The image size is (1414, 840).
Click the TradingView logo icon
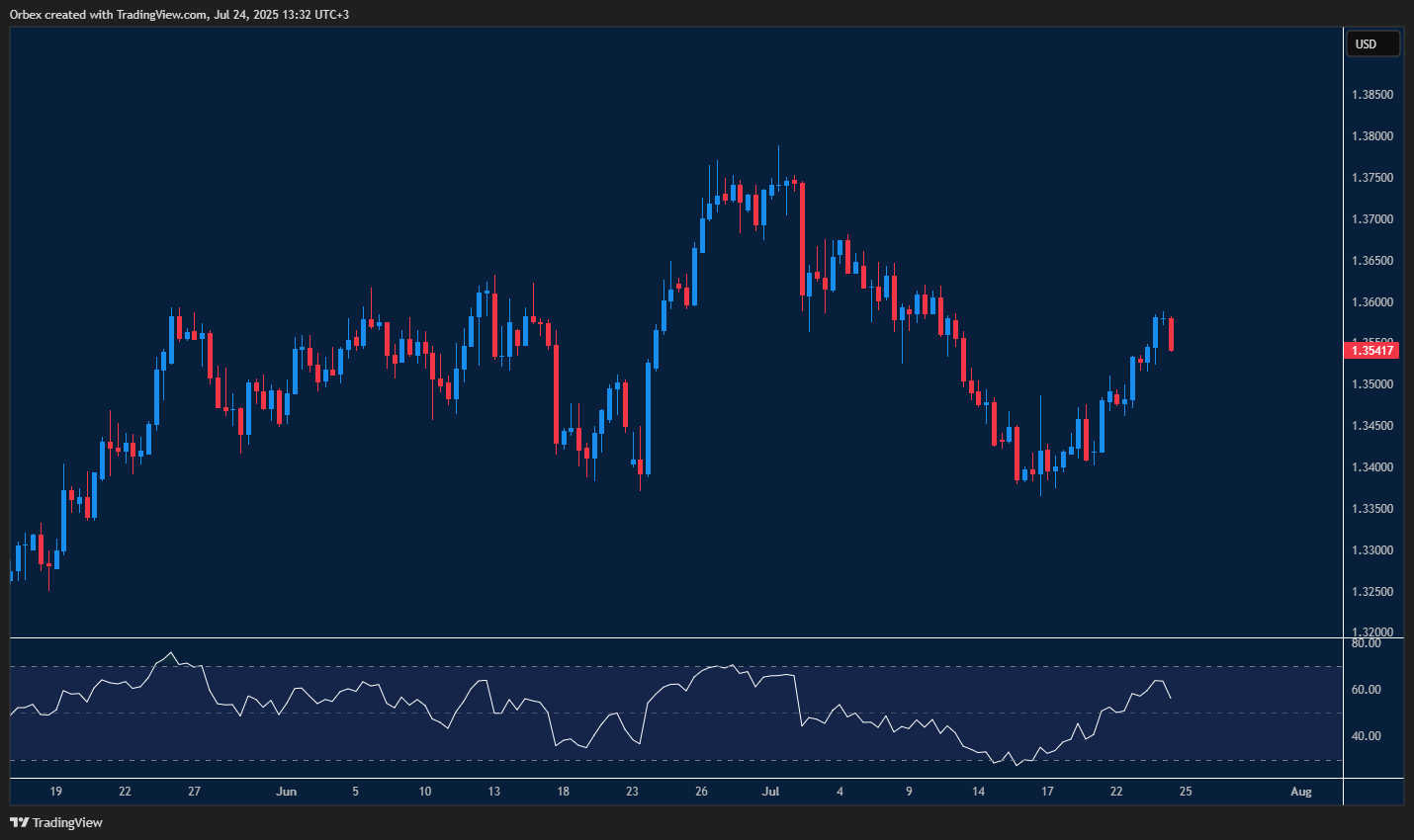coord(19,822)
